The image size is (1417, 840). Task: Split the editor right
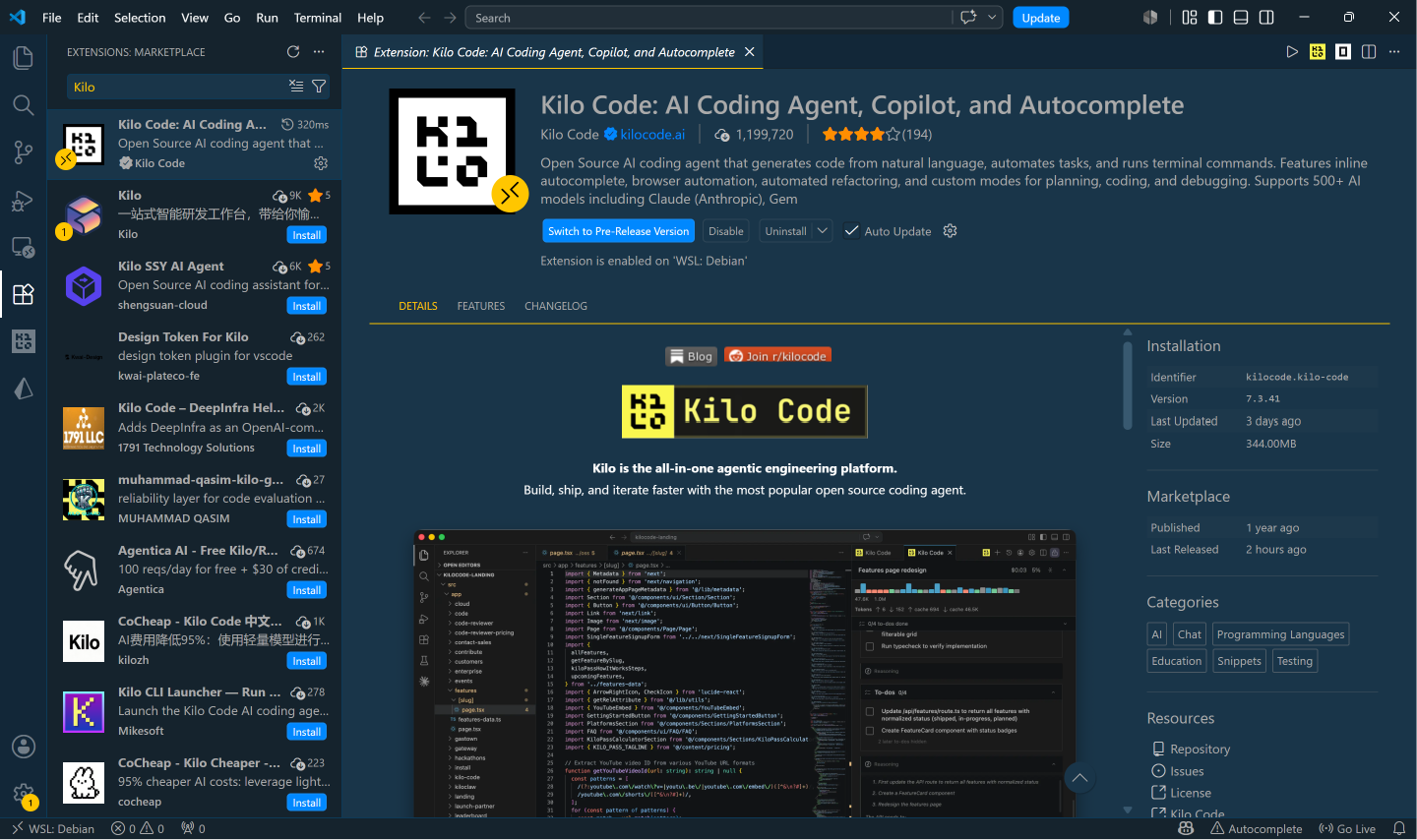[1369, 52]
